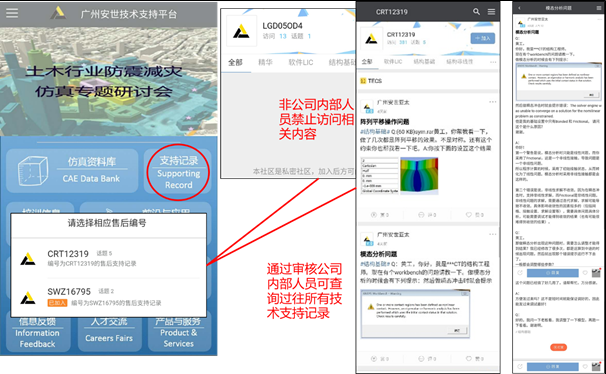Click the blue 加入 join button for CRT12319
606x374 pixels.
click(x=482, y=38)
